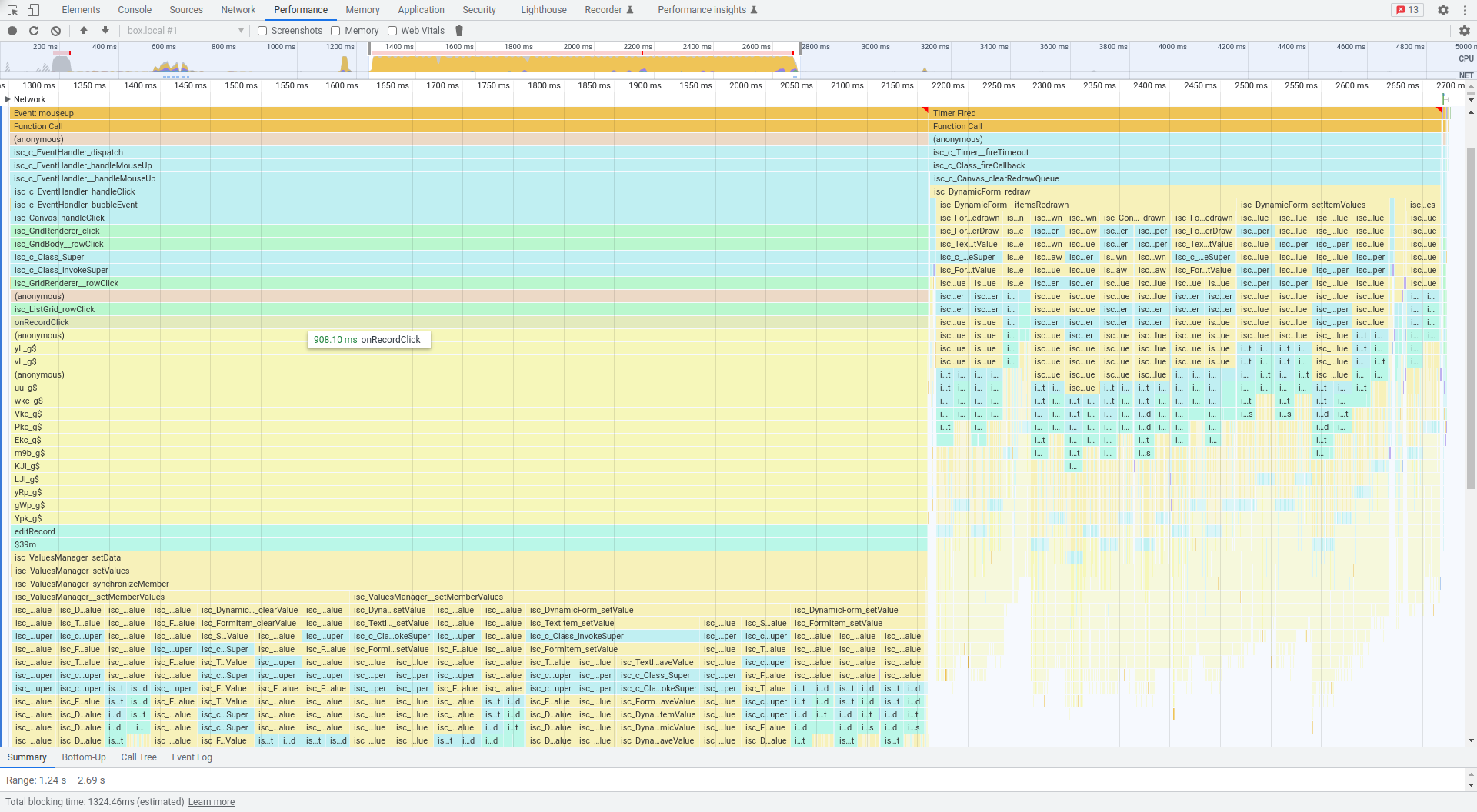Toggle the device toolbar icon
Image resolution: width=1477 pixels, height=812 pixels.
(x=33, y=10)
